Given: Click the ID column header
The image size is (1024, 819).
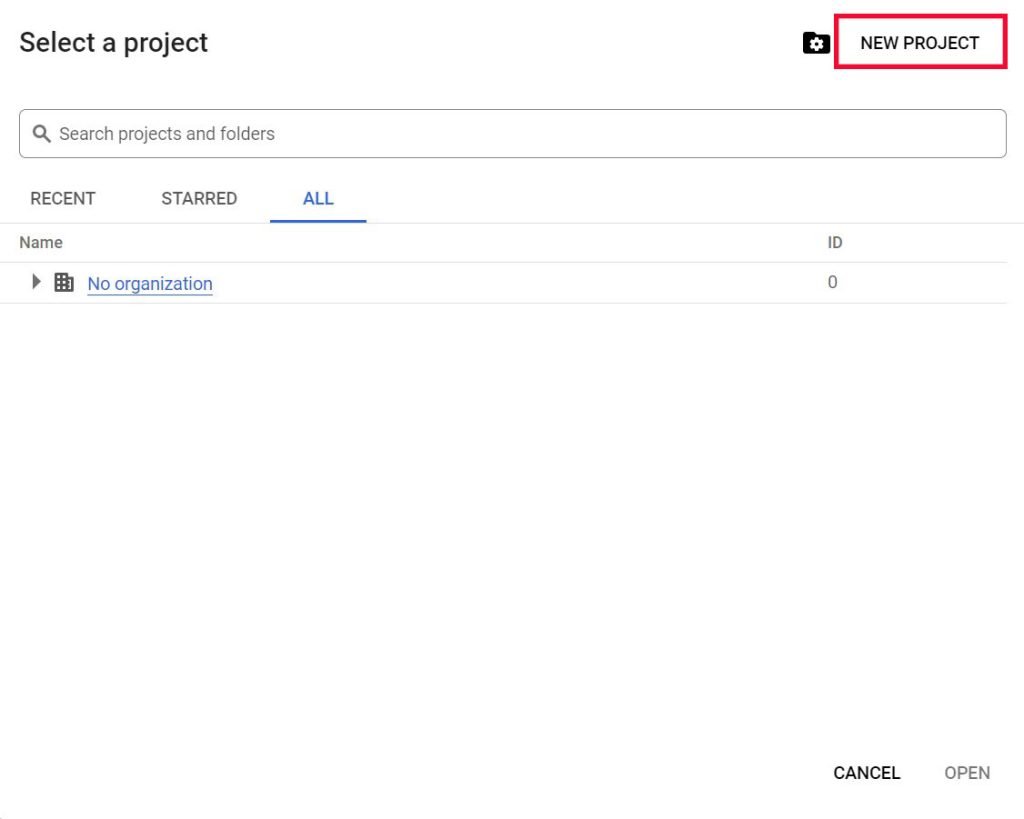Looking at the screenshot, I should click(835, 242).
